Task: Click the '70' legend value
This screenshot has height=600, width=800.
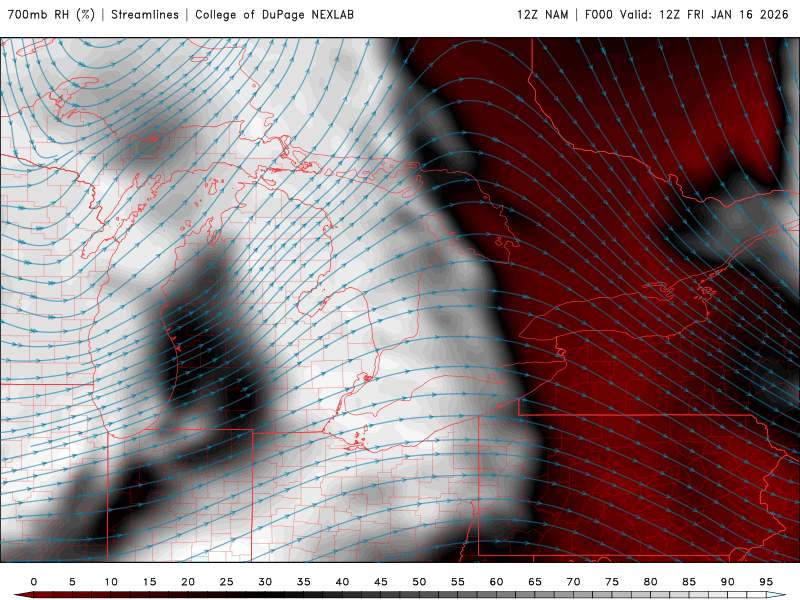Action: (x=573, y=582)
